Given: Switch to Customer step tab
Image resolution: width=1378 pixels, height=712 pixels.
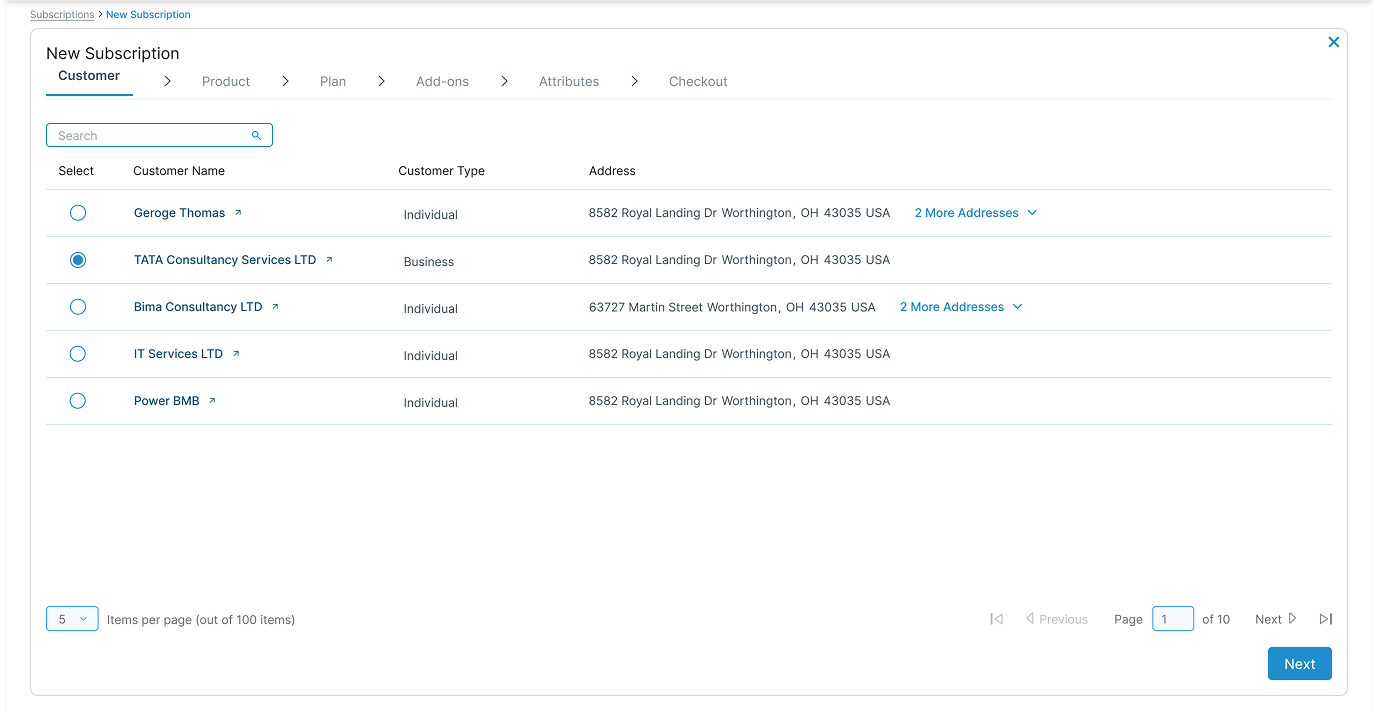Looking at the screenshot, I should coord(89,76).
